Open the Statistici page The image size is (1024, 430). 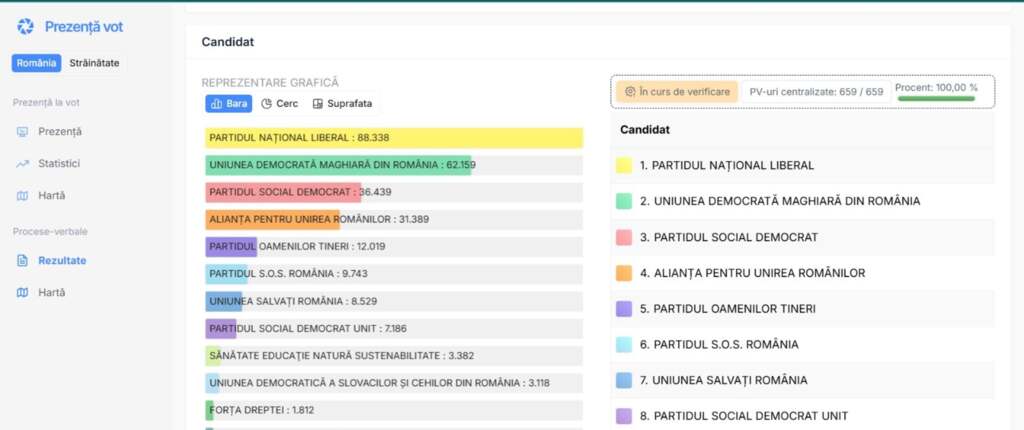tap(58, 163)
